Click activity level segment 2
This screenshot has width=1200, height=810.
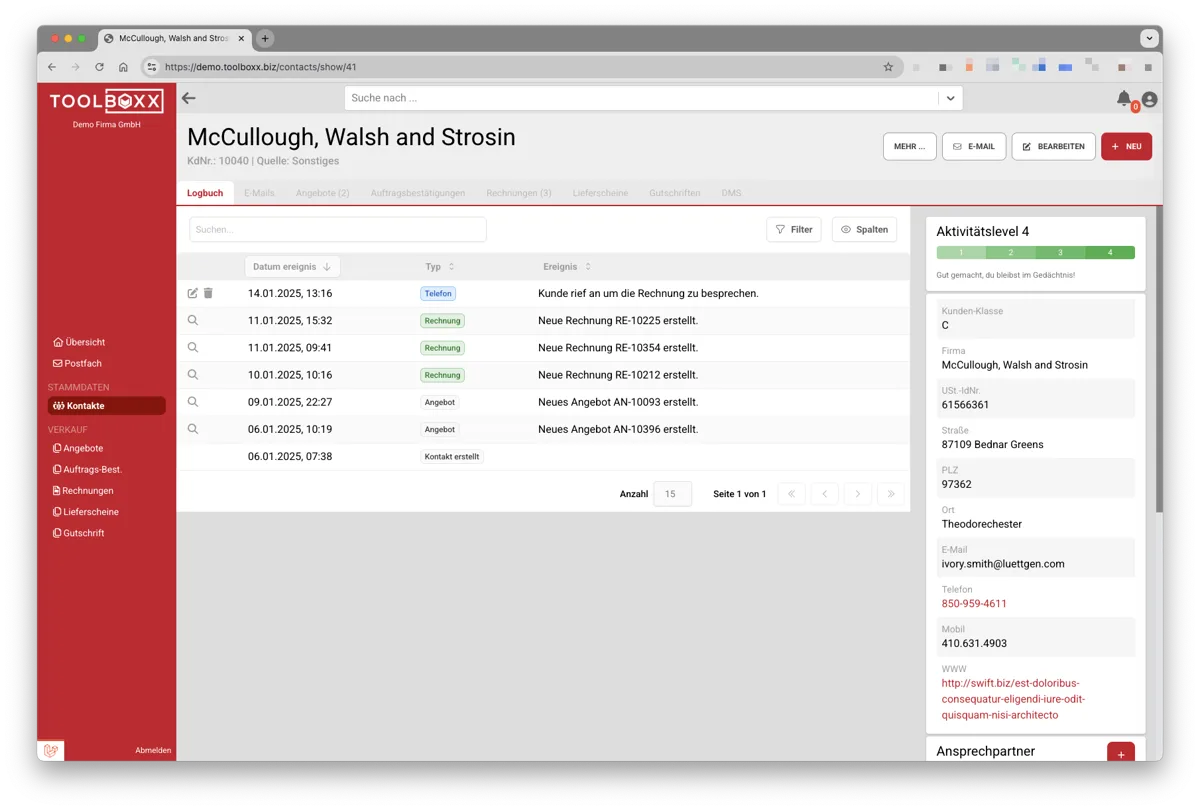coord(1011,253)
